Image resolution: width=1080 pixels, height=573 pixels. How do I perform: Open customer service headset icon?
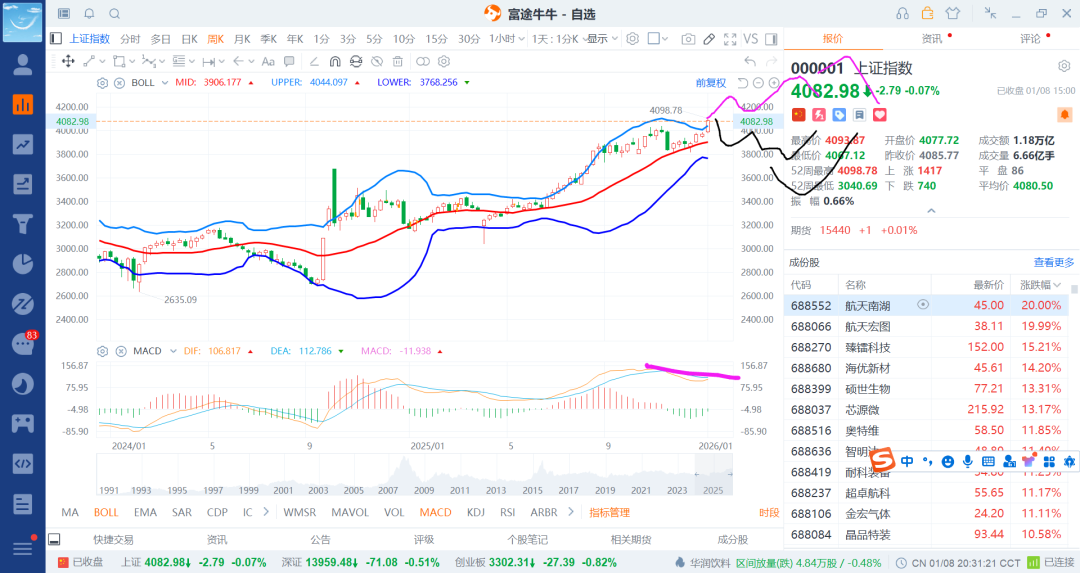(x=902, y=14)
